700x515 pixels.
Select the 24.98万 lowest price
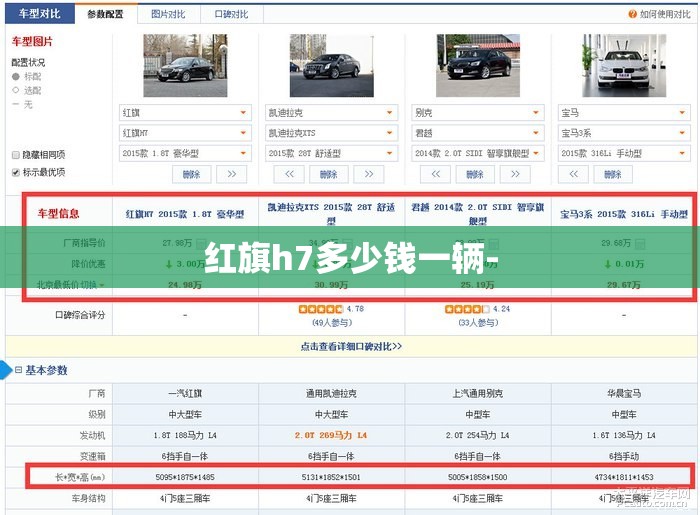point(185,285)
